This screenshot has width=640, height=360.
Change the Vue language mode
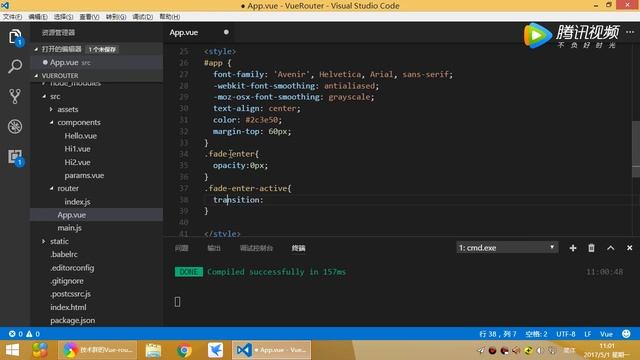pos(606,334)
